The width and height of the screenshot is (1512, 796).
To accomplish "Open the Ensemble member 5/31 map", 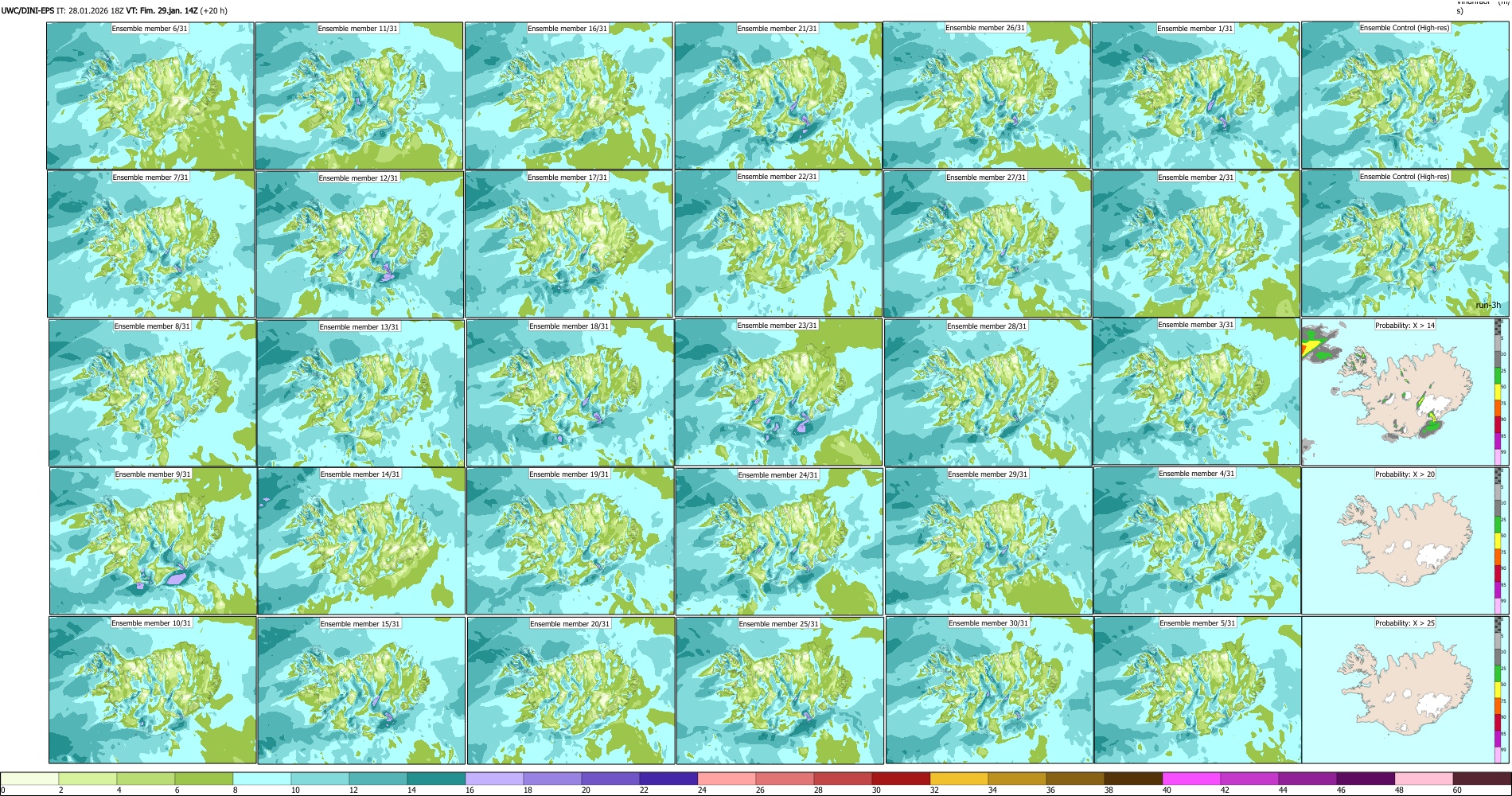I will (1198, 690).
